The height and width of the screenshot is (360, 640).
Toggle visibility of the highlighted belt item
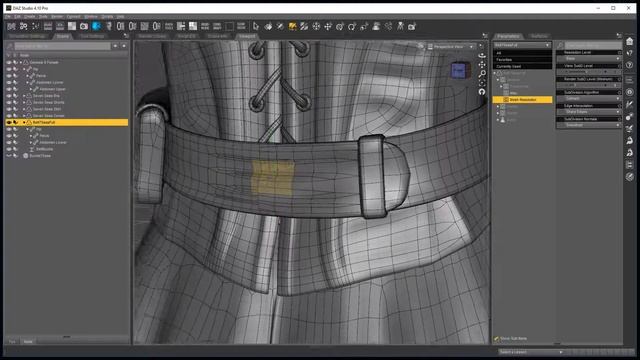[x=9, y=122]
